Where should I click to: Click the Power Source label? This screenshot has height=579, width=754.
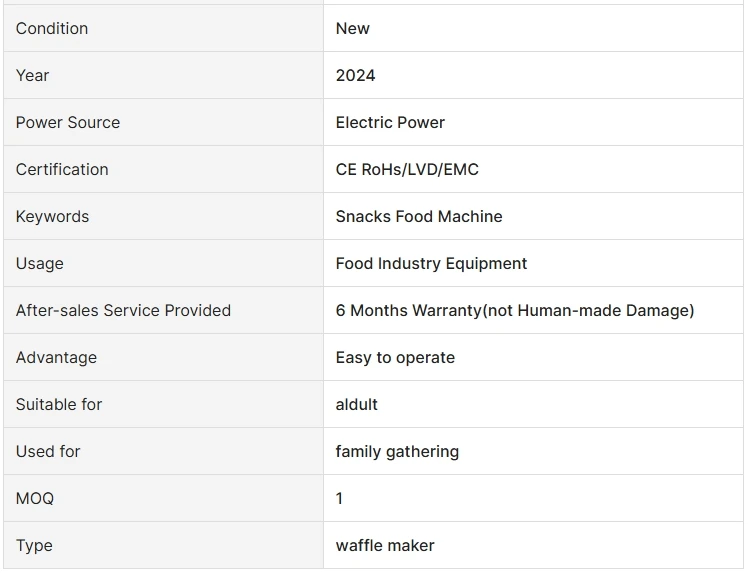pos(68,122)
